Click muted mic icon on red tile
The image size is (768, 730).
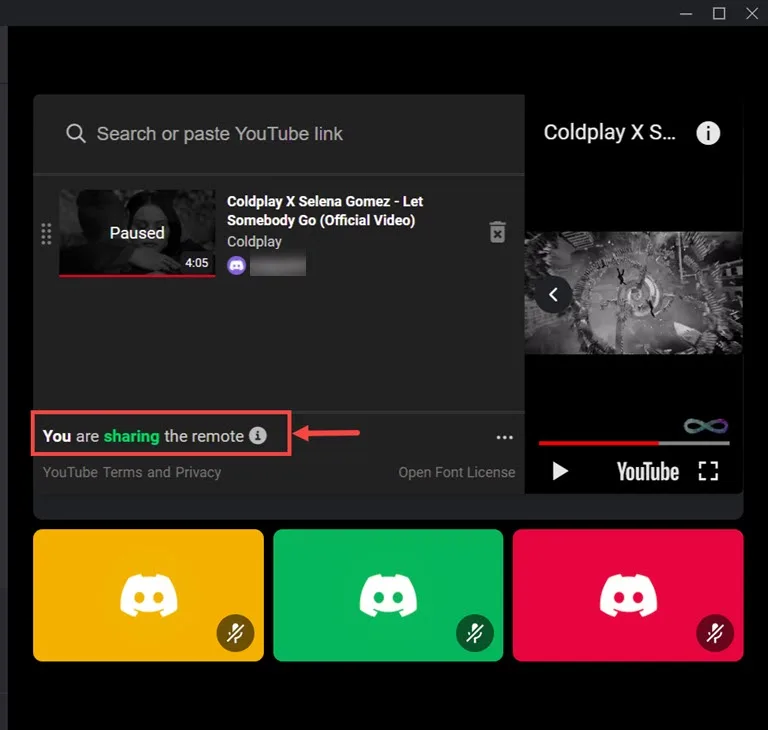coord(715,633)
